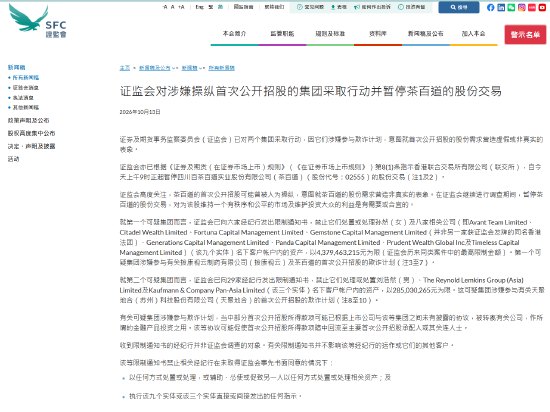Open the green WeChat icon
This screenshot has width=550, height=412.
[x=511, y=7]
